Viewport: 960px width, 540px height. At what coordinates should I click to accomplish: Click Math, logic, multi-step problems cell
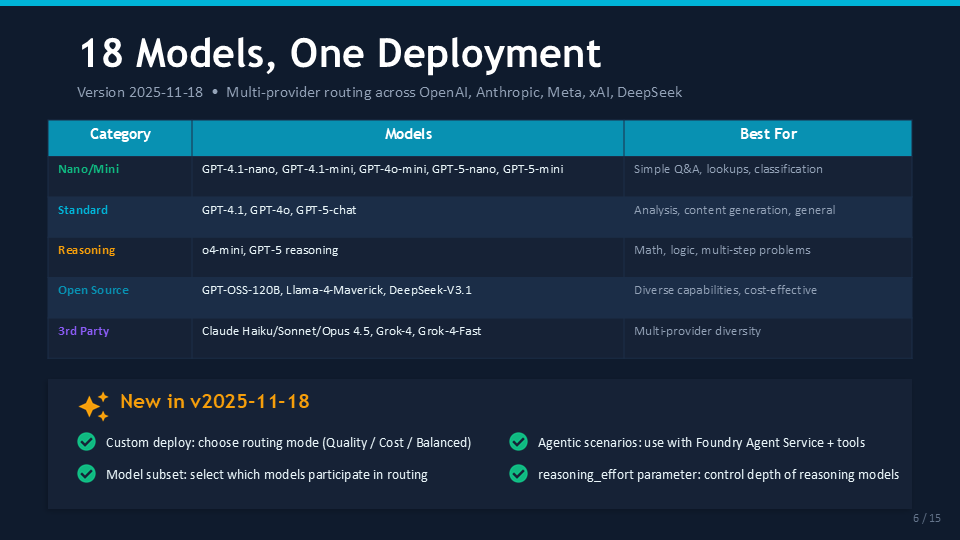[768, 257]
